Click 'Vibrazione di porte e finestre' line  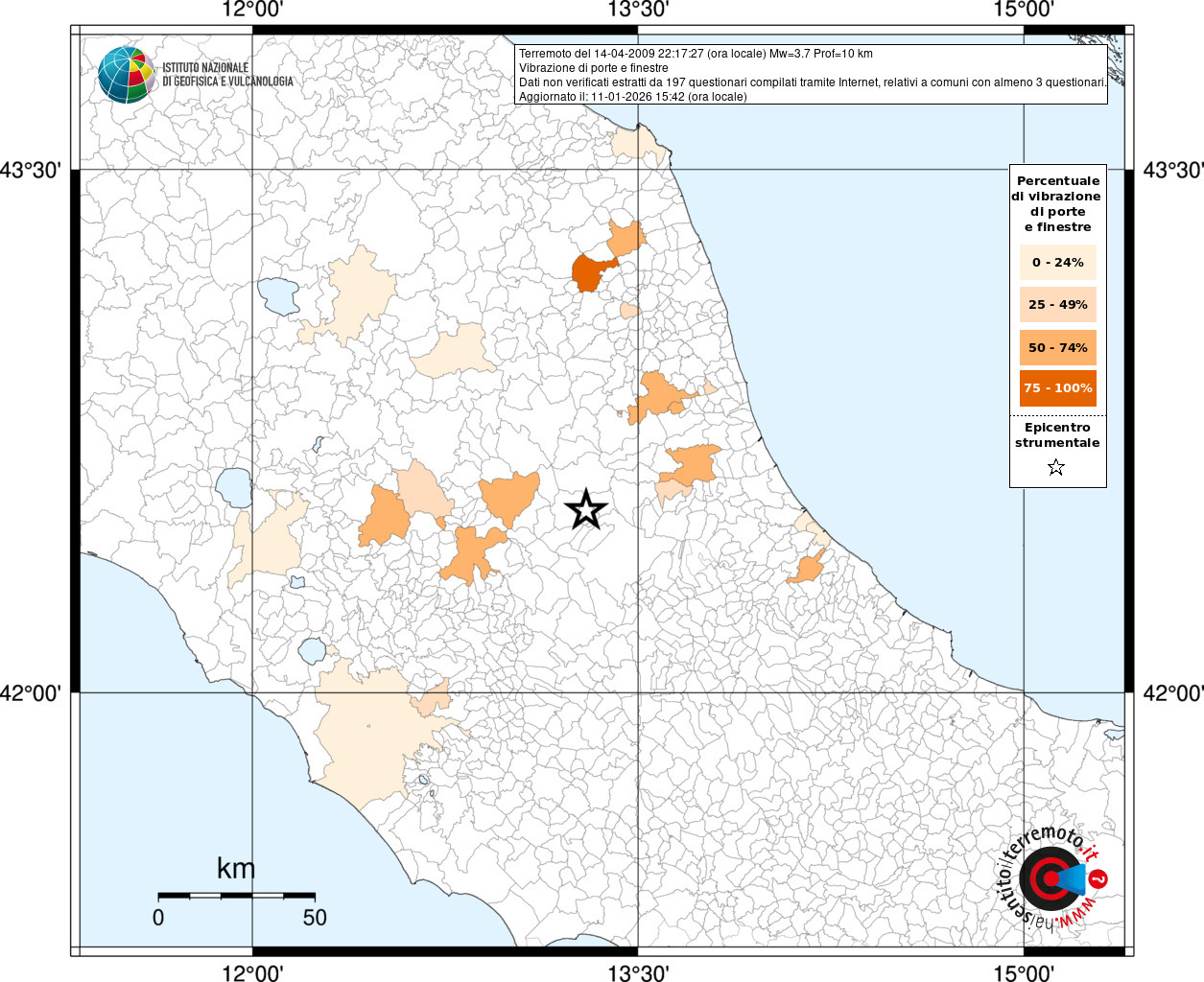pos(593,68)
